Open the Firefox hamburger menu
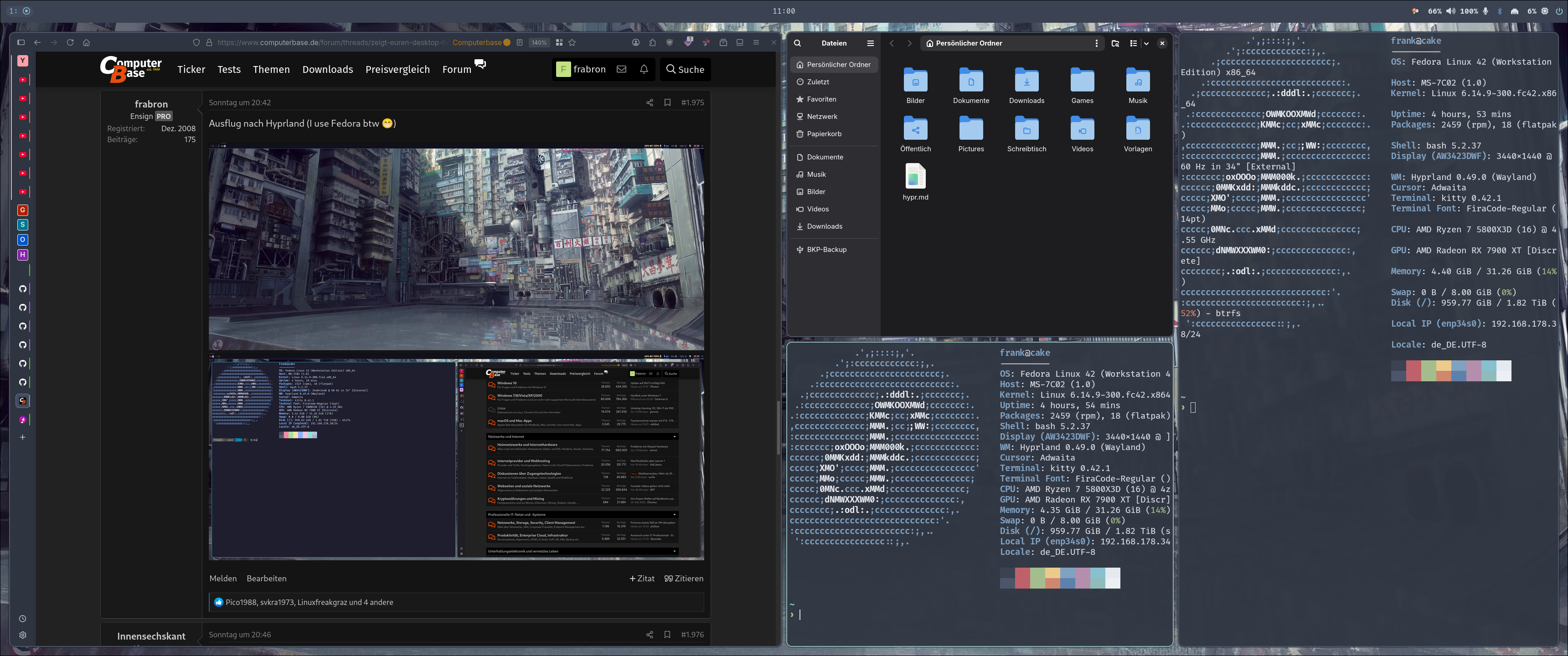The width and height of the screenshot is (1568, 656). pos(756,43)
